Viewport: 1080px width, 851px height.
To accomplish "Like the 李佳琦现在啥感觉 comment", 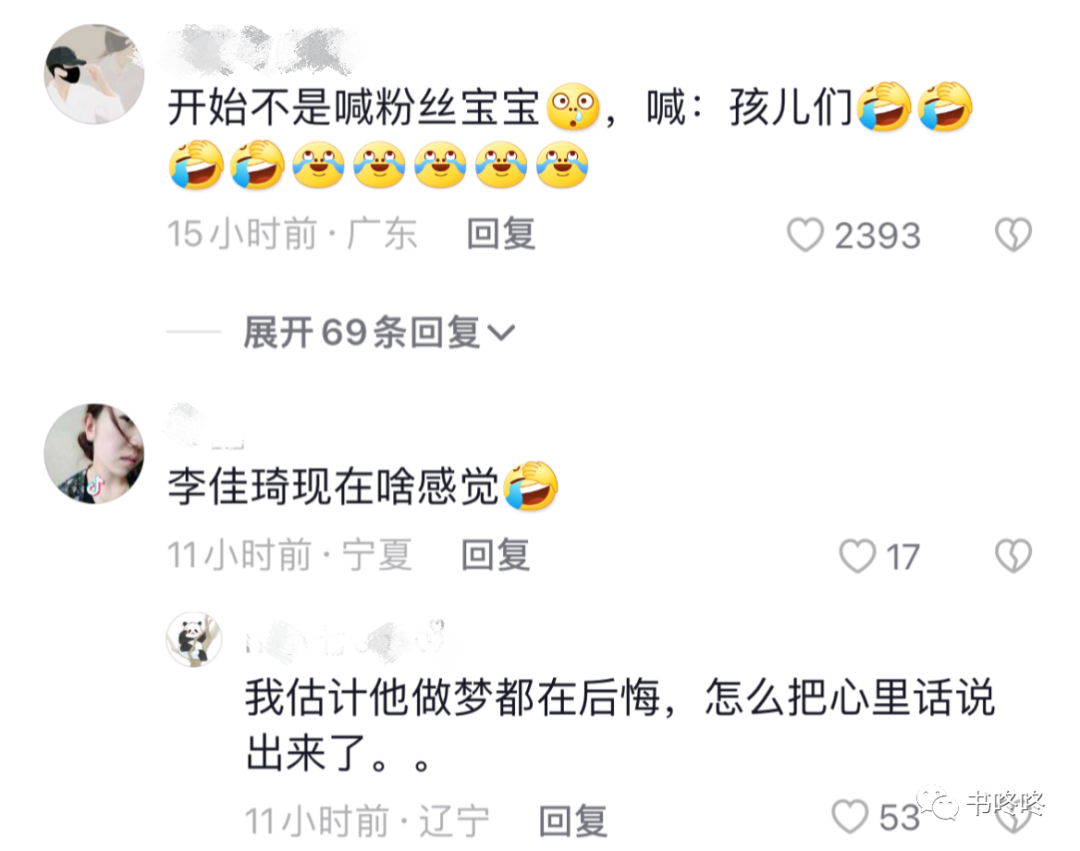I will click(x=857, y=556).
